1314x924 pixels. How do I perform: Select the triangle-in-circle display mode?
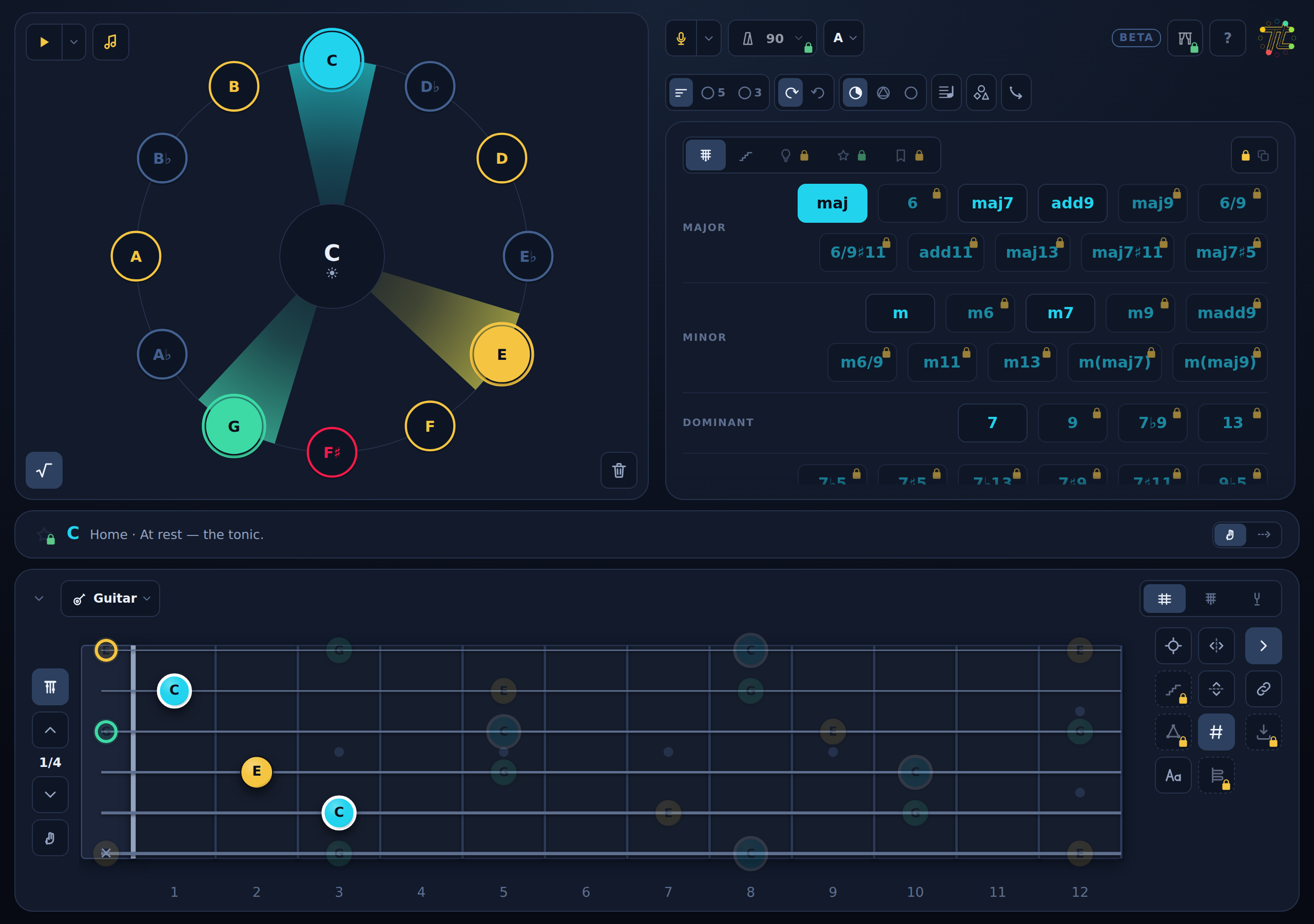pos(883,93)
